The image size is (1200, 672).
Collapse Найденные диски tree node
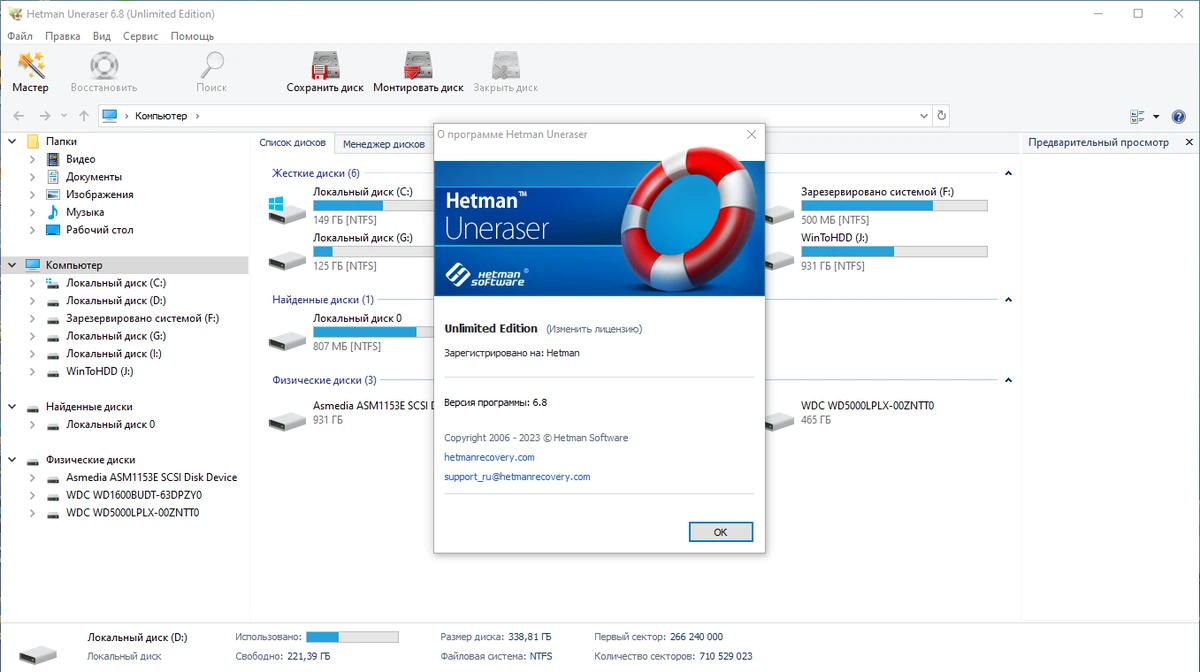[x=12, y=407]
